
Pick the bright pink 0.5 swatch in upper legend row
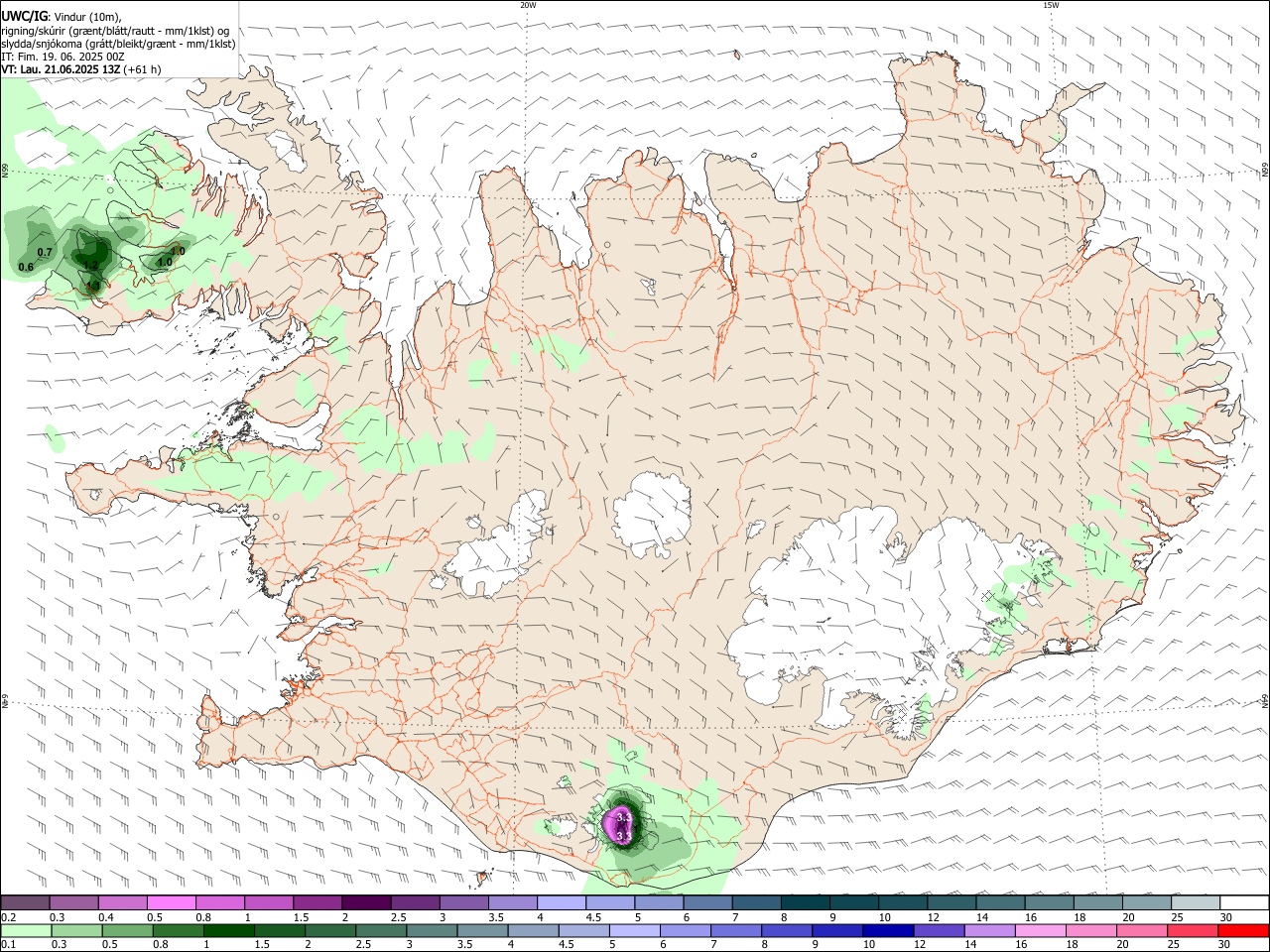click(x=171, y=902)
